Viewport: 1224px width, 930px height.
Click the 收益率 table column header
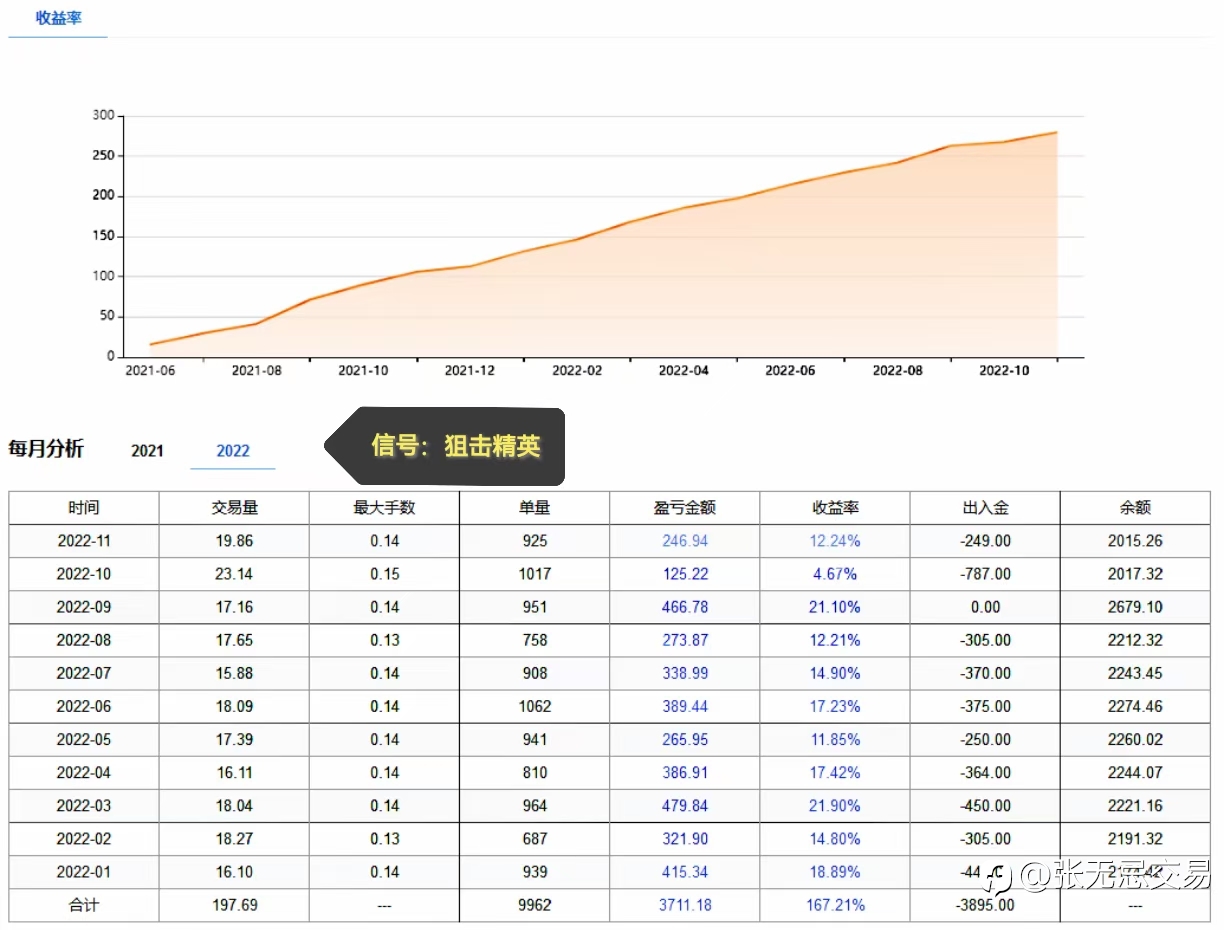click(835, 508)
